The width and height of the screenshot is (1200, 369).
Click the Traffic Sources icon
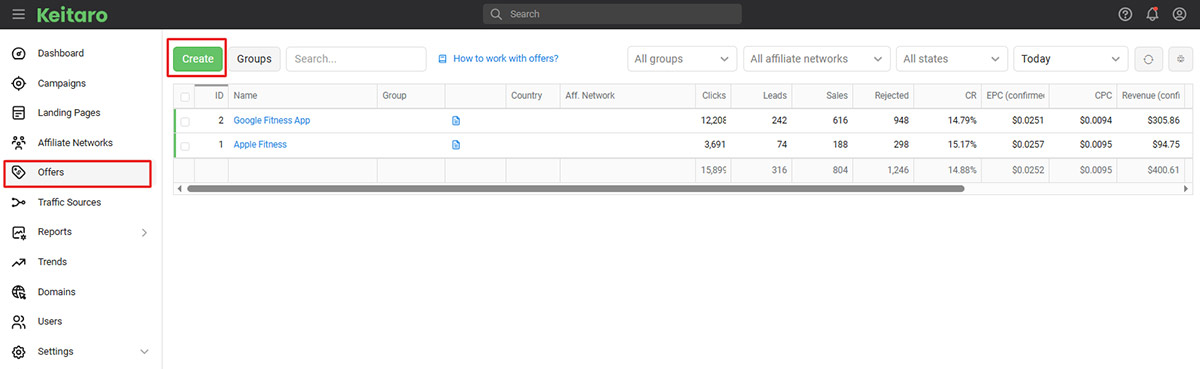point(18,202)
